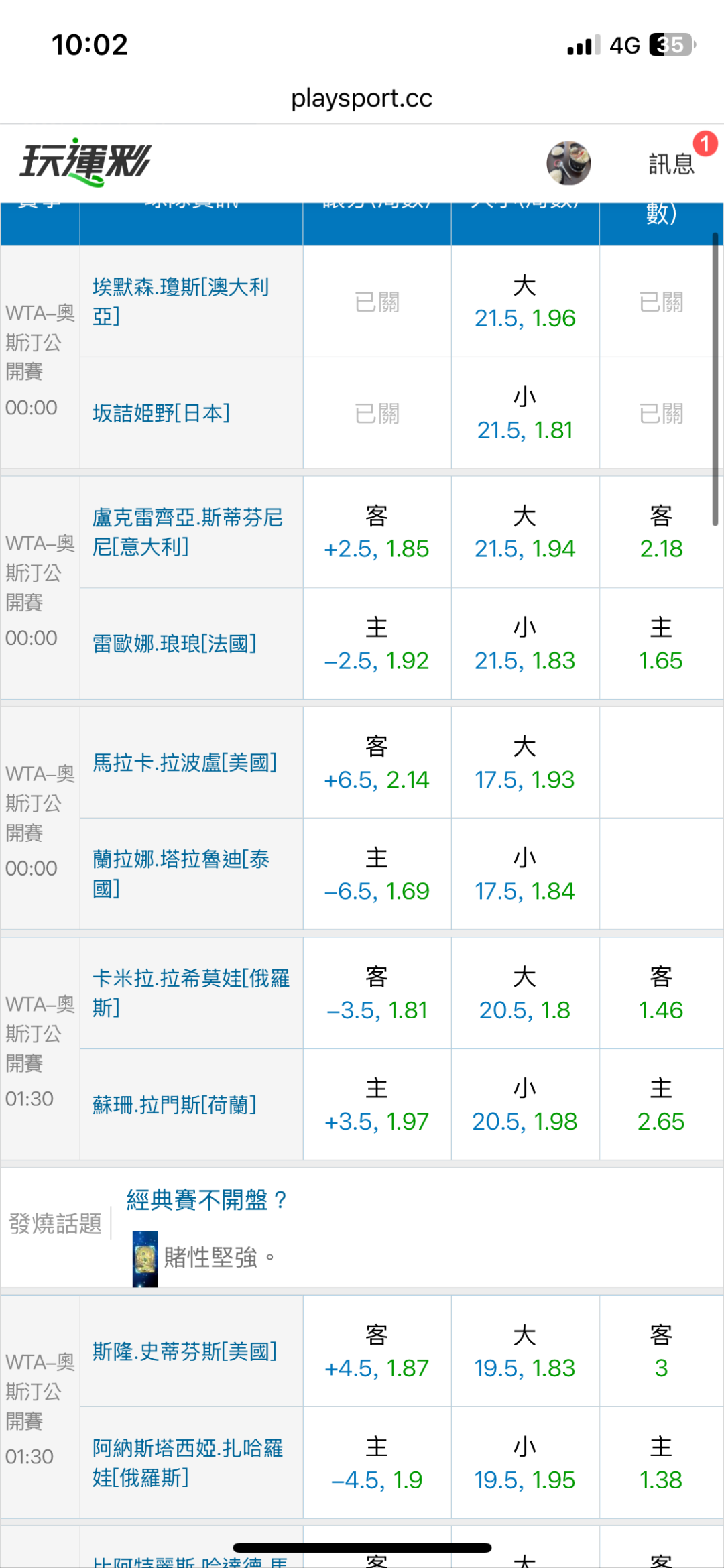This screenshot has width=724, height=1568.
Task: Select 主 1.38 for 阿納斯塔西婭.扎哈羅娃
Action: coord(660,1463)
